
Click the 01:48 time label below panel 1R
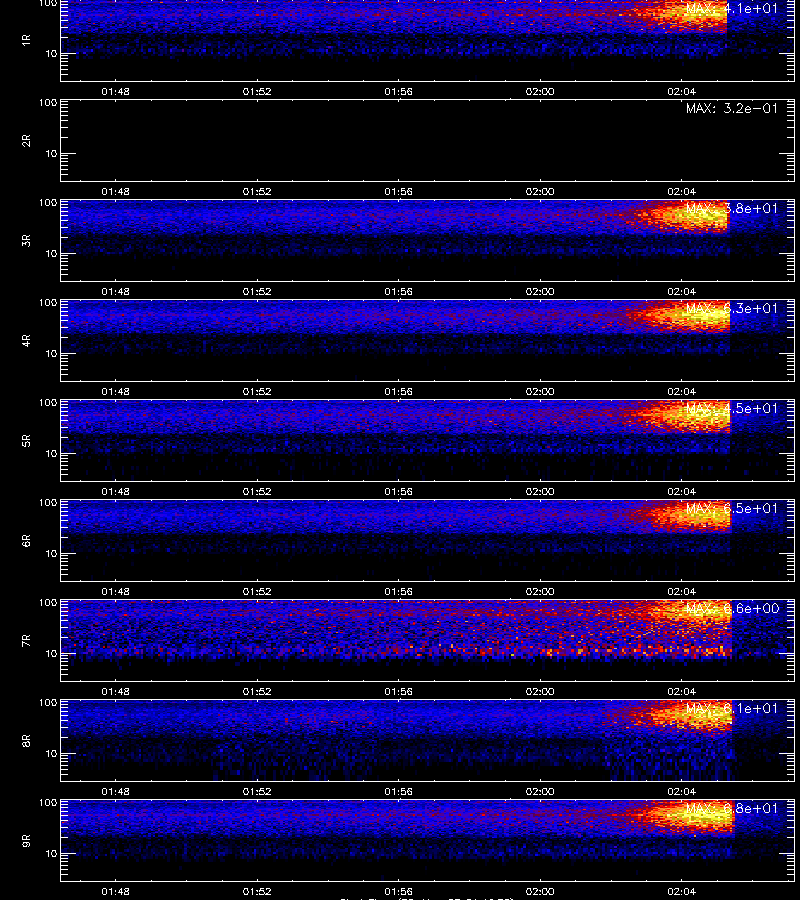(115, 92)
